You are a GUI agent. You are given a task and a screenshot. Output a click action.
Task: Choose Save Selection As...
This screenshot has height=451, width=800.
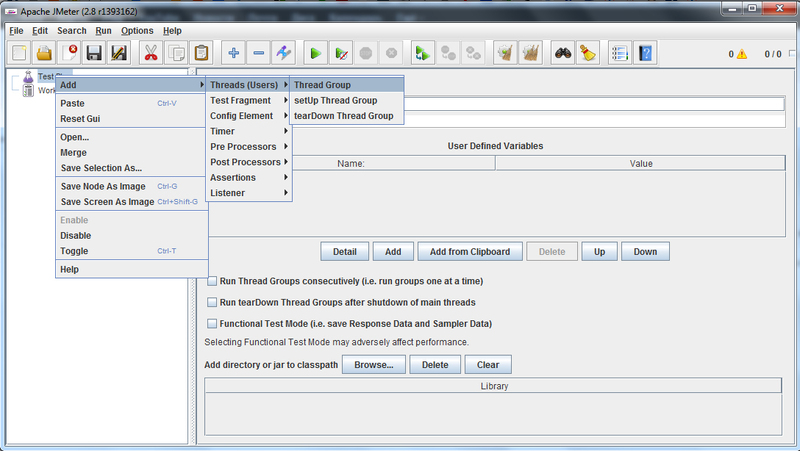pos(131,168)
